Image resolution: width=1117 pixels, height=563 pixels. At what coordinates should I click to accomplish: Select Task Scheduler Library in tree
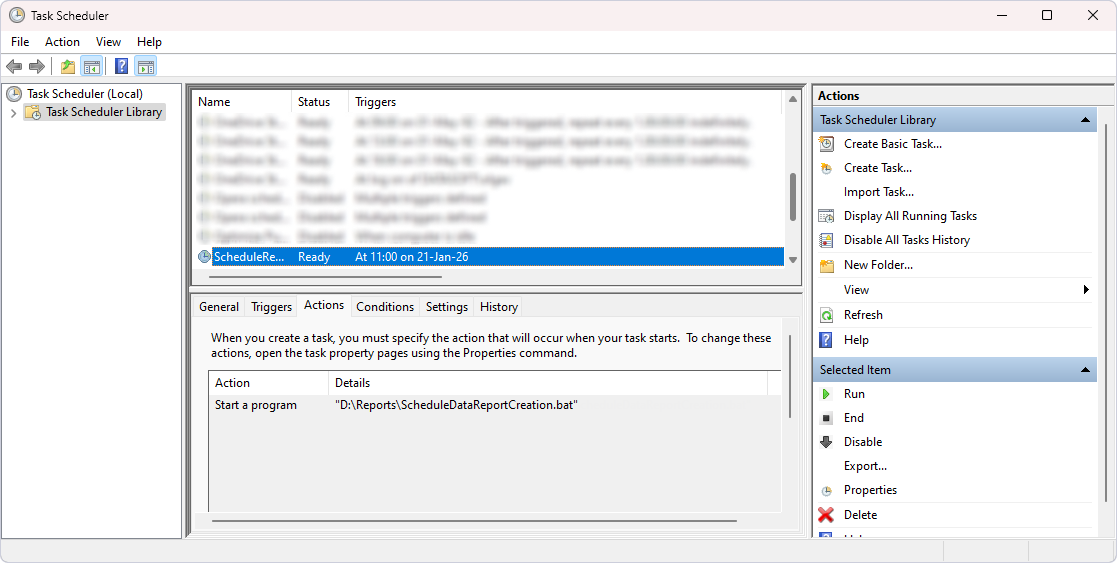[x=104, y=112]
